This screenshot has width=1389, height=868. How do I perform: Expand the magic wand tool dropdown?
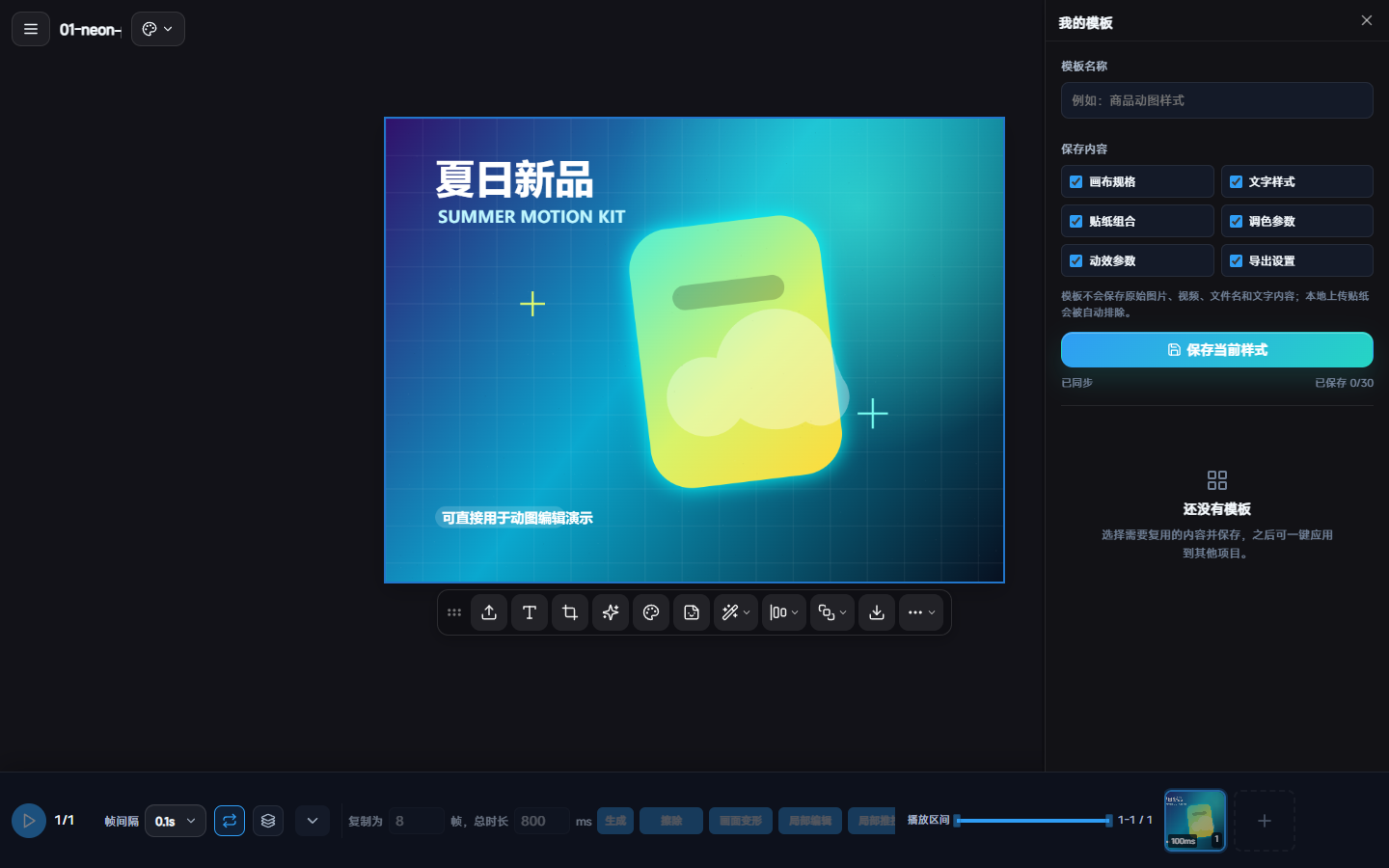click(736, 612)
